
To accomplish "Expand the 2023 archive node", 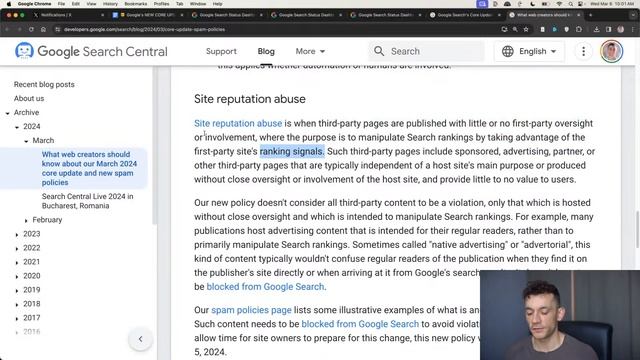I will pos(17,235).
